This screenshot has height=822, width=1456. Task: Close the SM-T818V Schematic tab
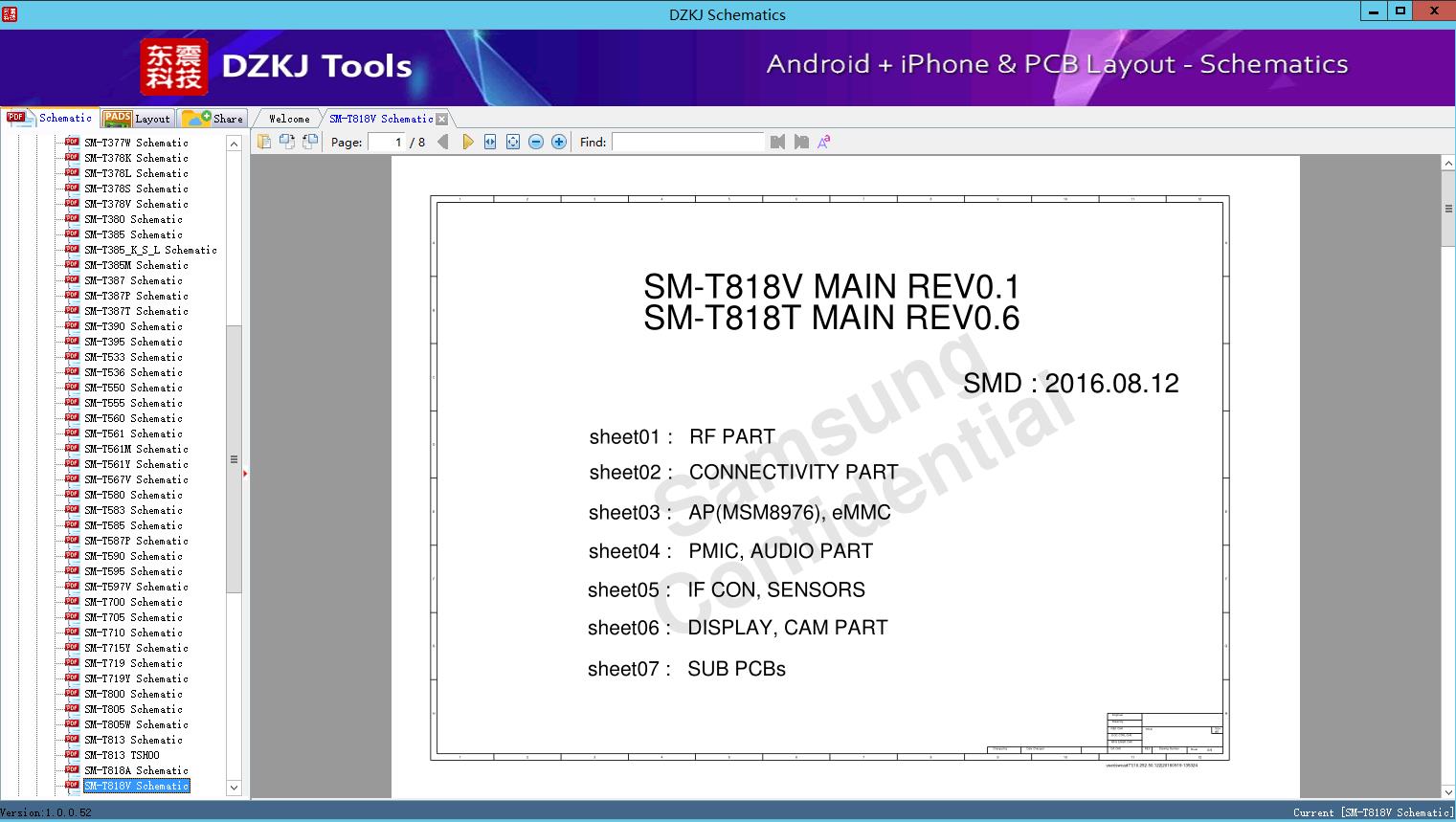[x=441, y=119]
